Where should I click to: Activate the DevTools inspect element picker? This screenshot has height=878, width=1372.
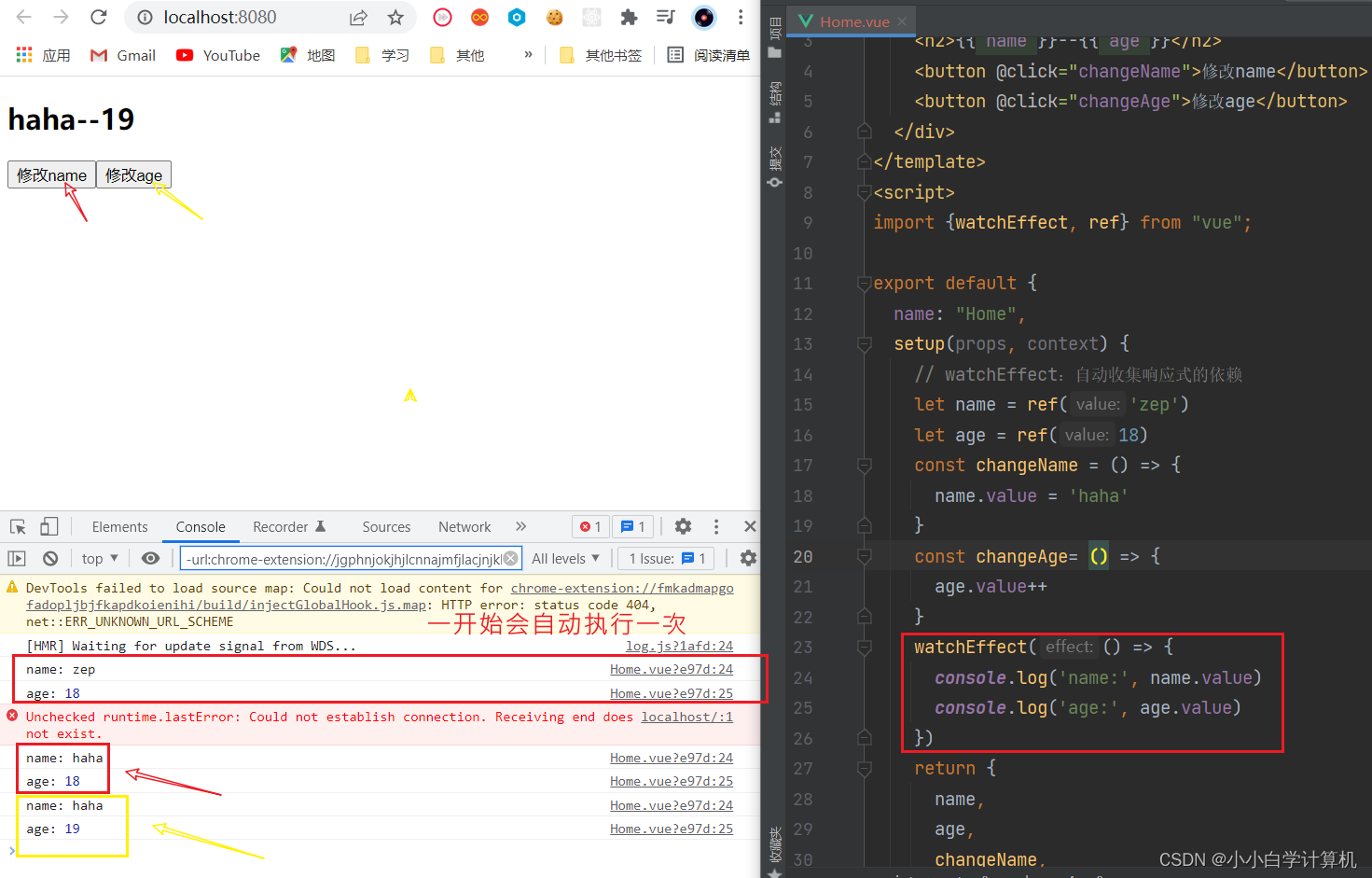click(18, 526)
